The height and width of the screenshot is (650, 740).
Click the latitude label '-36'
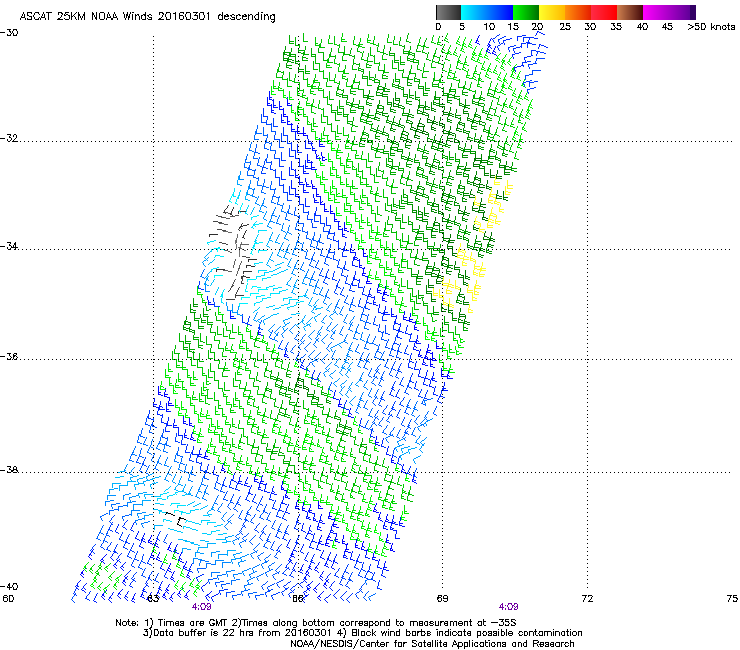(9, 356)
